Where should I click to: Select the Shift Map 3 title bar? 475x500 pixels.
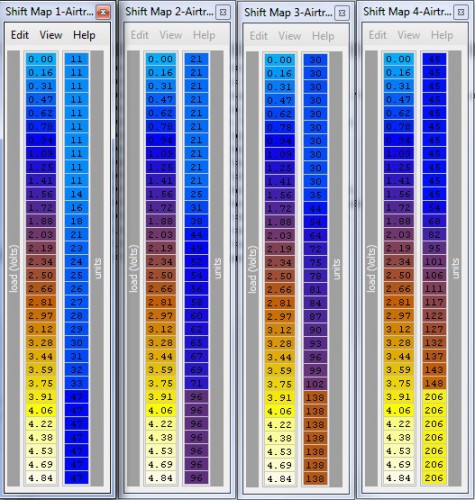(288, 12)
